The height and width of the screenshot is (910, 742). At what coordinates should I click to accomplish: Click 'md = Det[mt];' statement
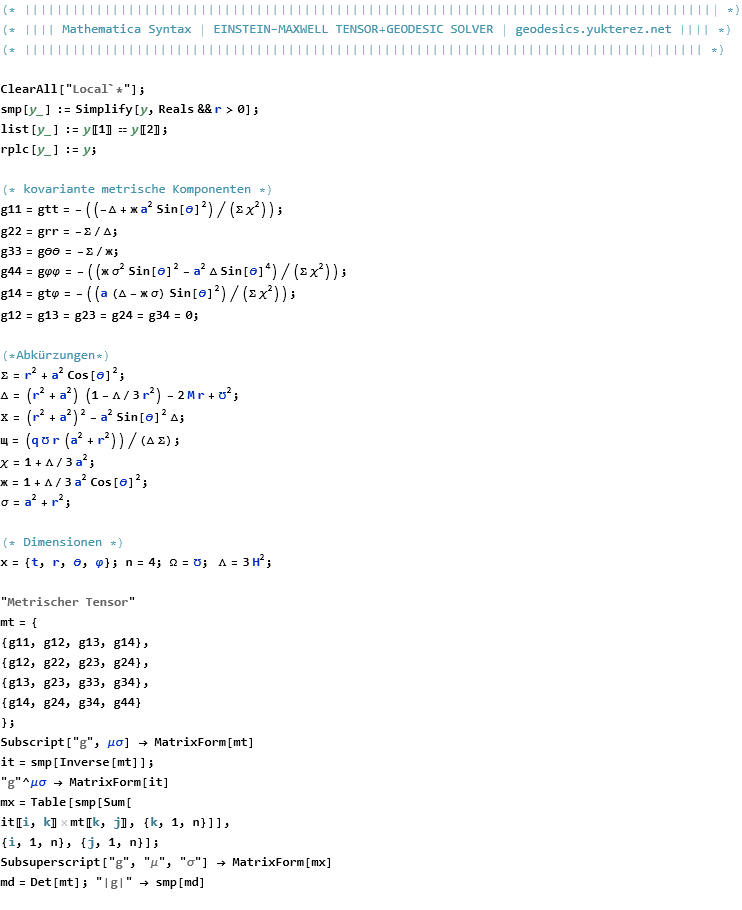pyautogui.click(x=44, y=882)
